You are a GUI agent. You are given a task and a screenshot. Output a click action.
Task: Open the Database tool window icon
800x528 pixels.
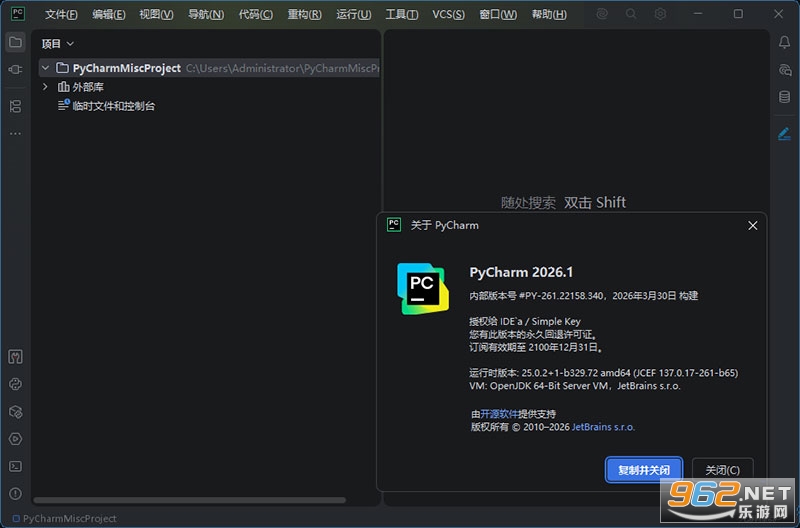click(x=784, y=96)
